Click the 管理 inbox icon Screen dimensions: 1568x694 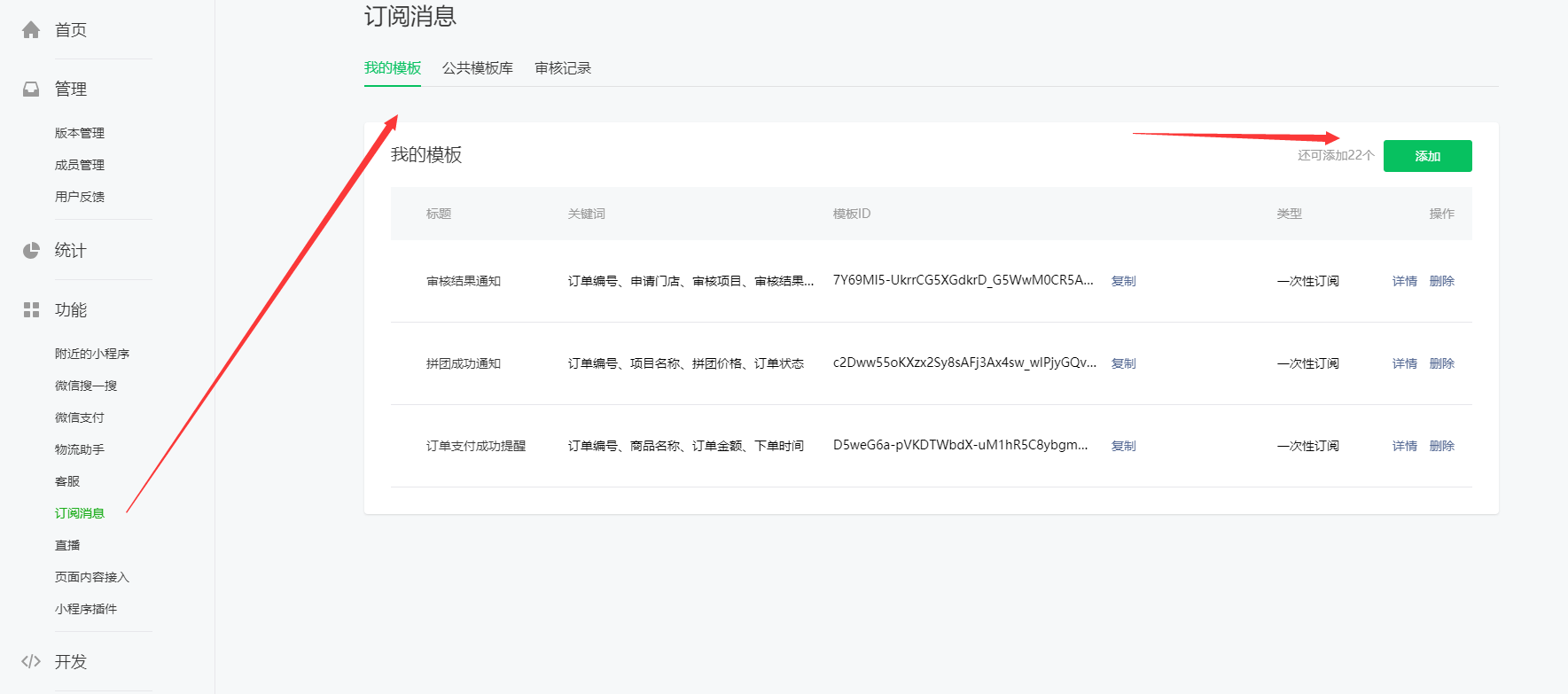coord(31,90)
